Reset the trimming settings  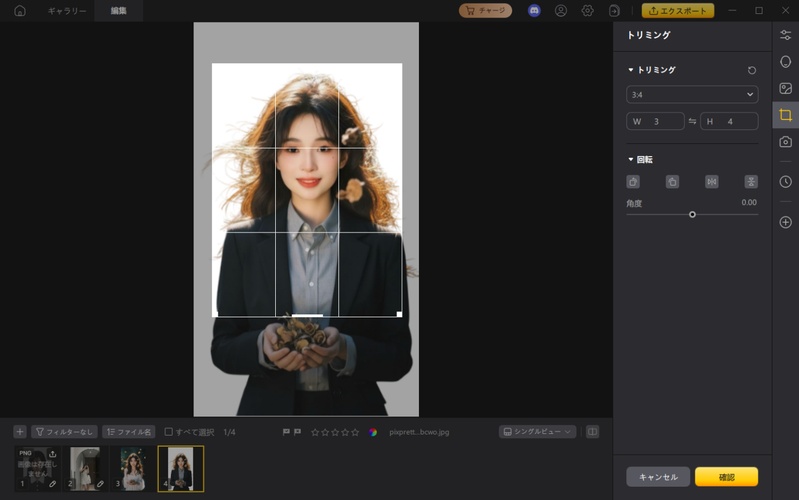[x=752, y=70]
